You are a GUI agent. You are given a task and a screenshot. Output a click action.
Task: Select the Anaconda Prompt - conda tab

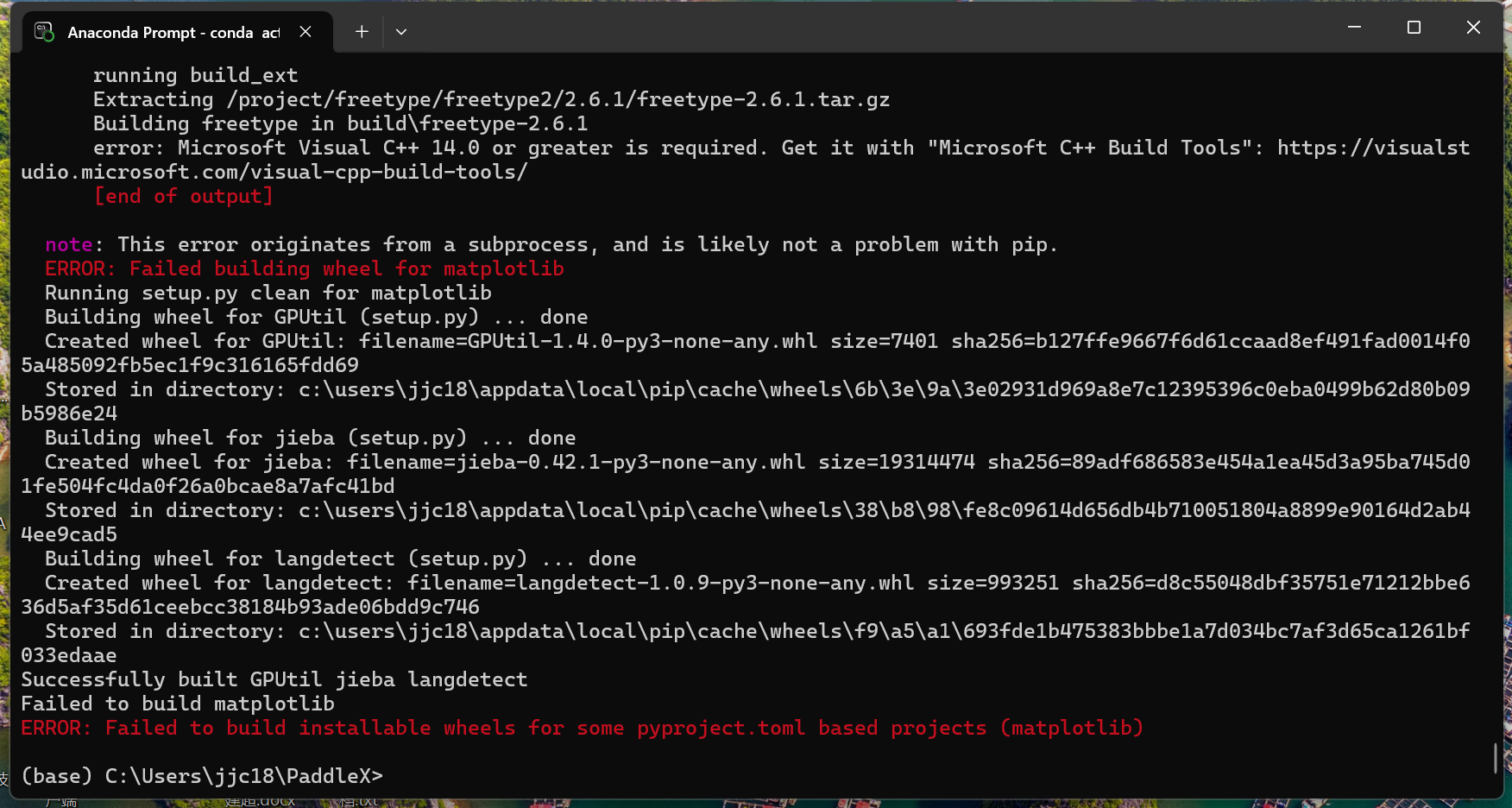pyautogui.click(x=173, y=33)
